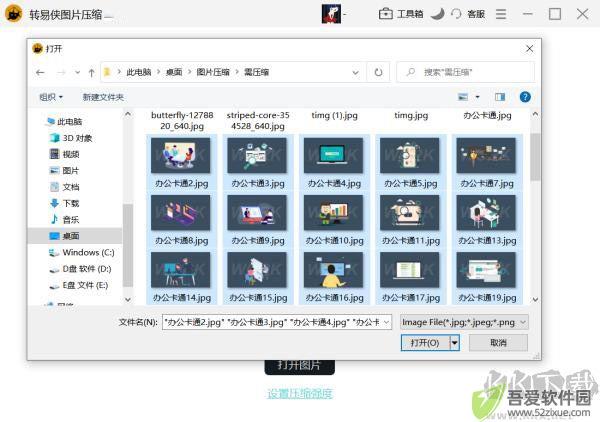Go up one folder level
Viewport: 600px width, 422px height.
(91, 72)
